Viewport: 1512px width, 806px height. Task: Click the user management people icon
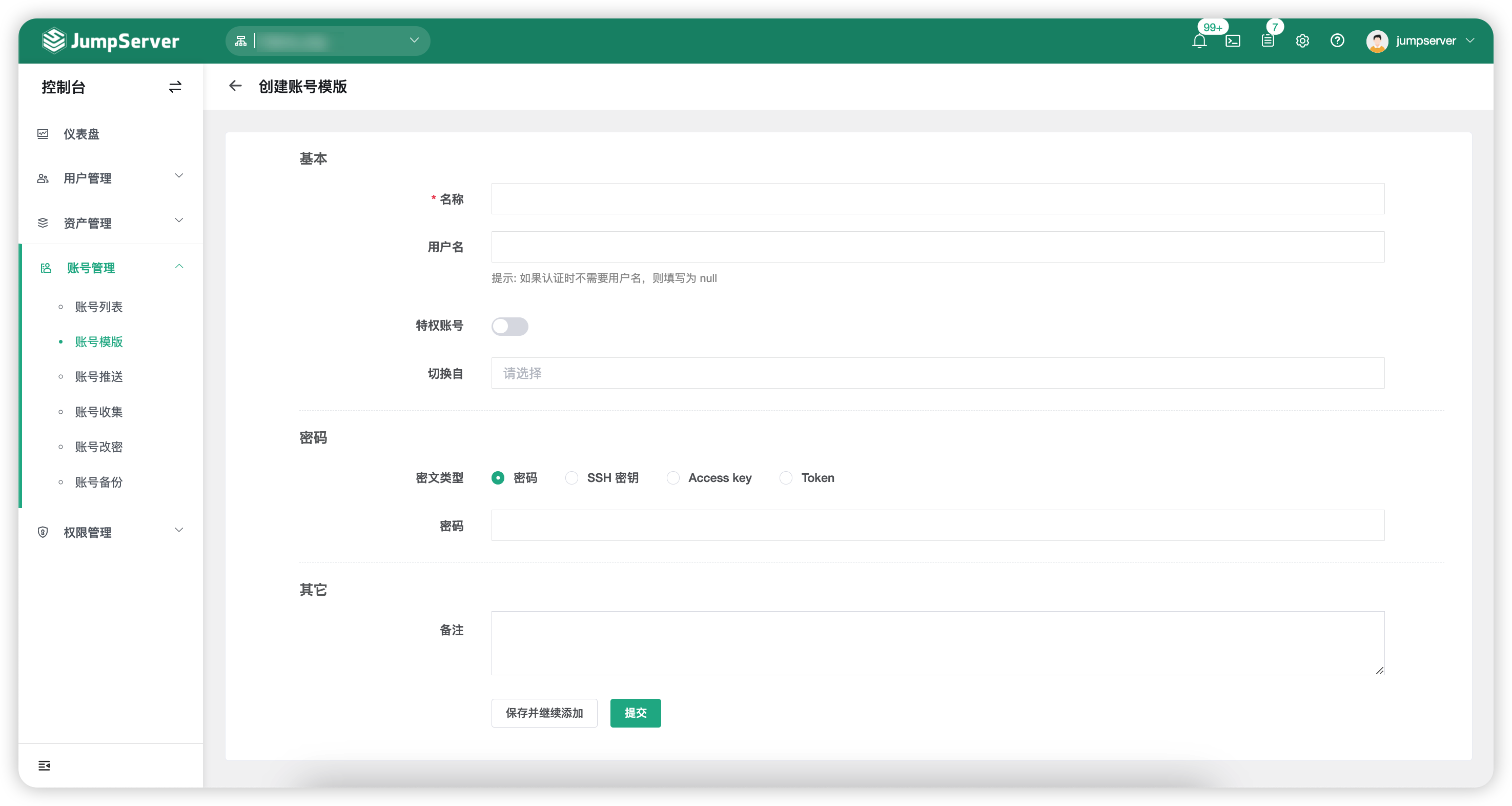click(43, 178)
